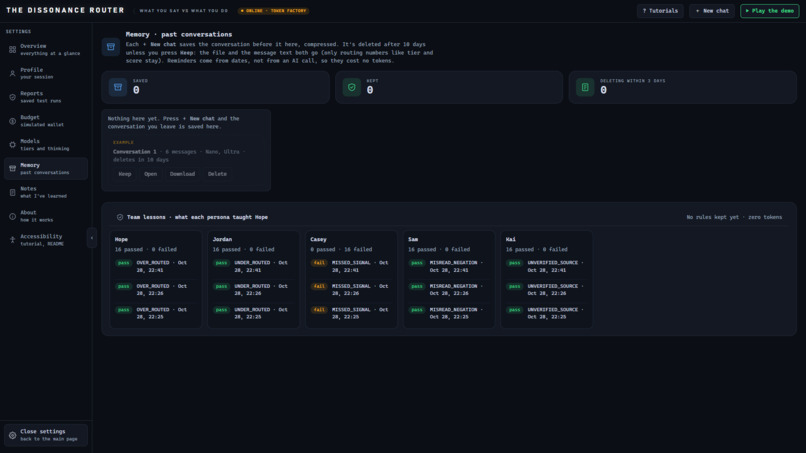
Task: Open the Notes document icon
Action: [12, 192]
